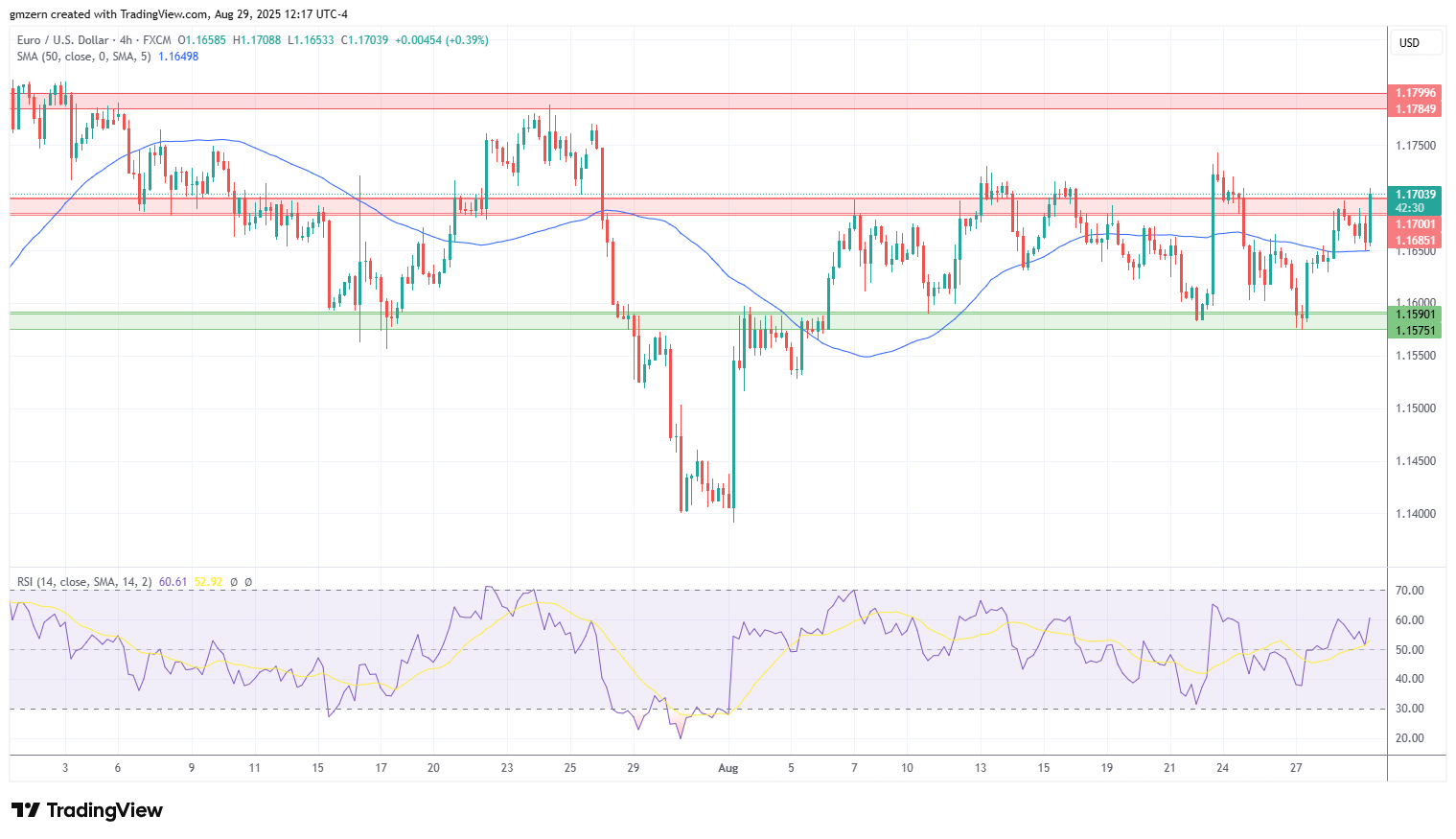Click the low value L1.16533 in the header
Screen dimensions: 1456x839
[312, 40]
